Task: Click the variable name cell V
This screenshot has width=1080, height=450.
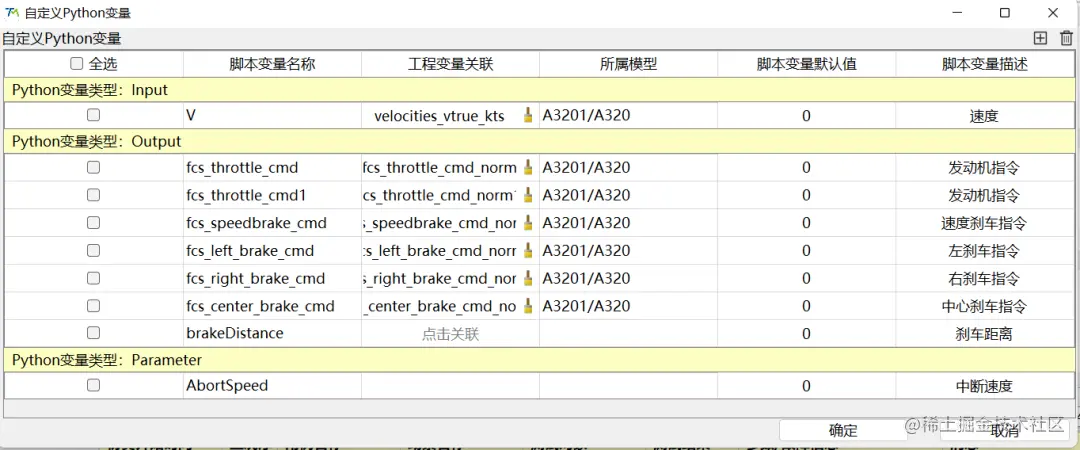Action: point(272,116)
